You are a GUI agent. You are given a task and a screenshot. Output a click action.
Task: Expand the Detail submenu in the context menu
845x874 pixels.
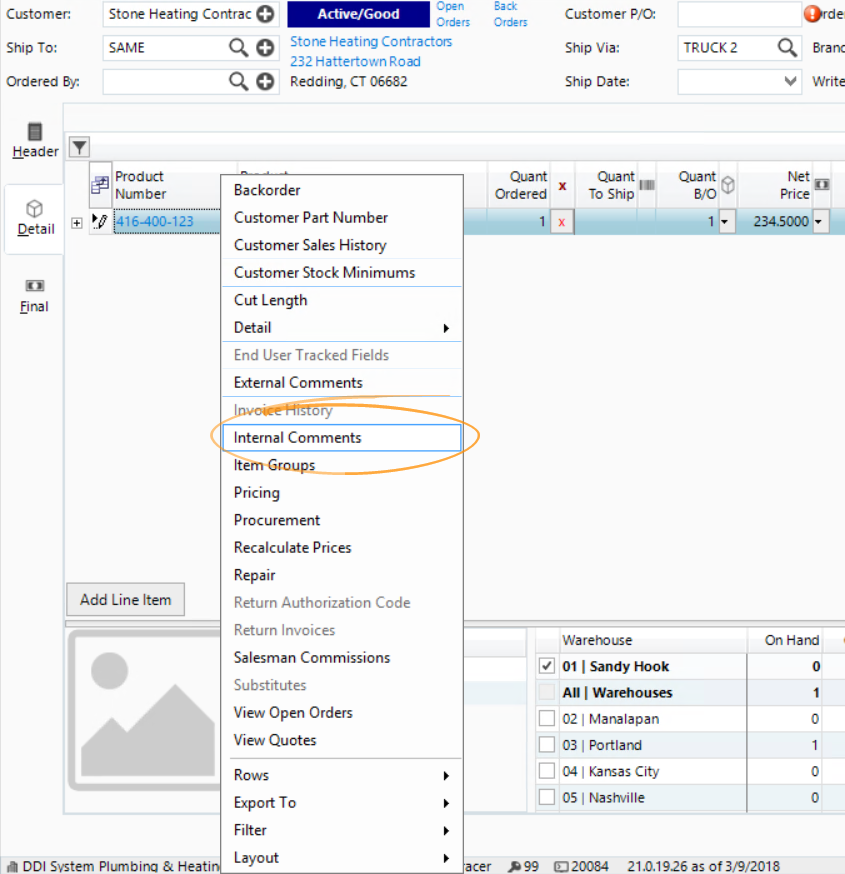click(448, 327)
